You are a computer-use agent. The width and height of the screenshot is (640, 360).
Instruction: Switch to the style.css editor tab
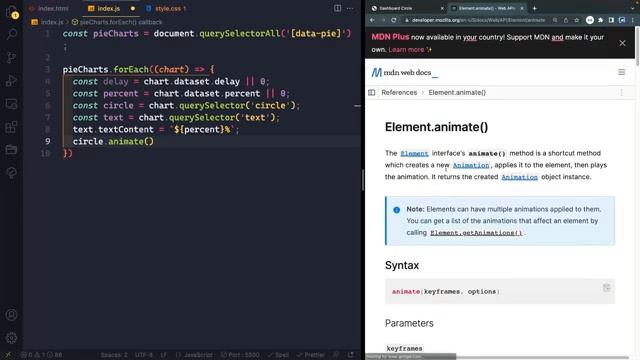[x=167, y=8]
